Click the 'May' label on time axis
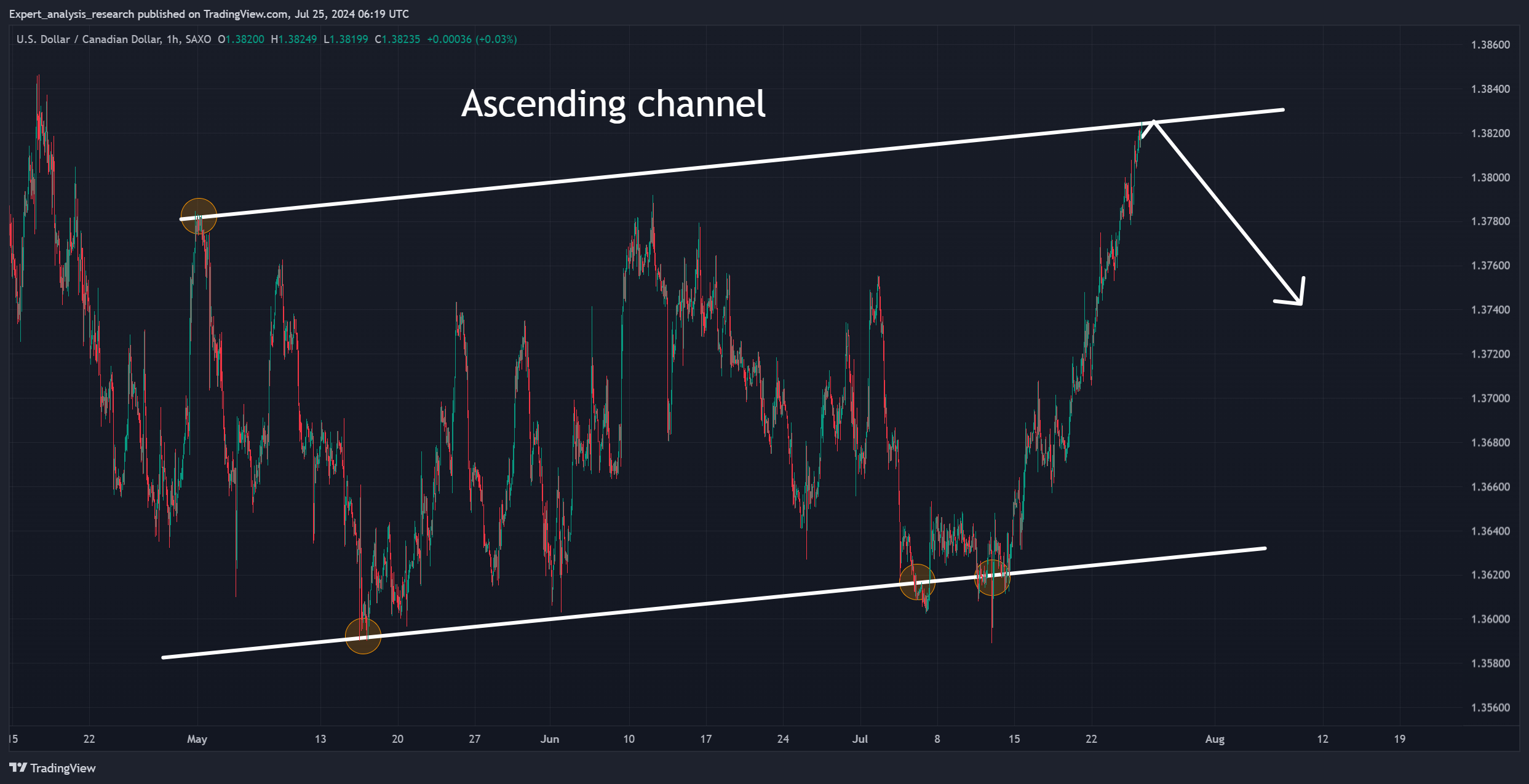 point(197,739)
